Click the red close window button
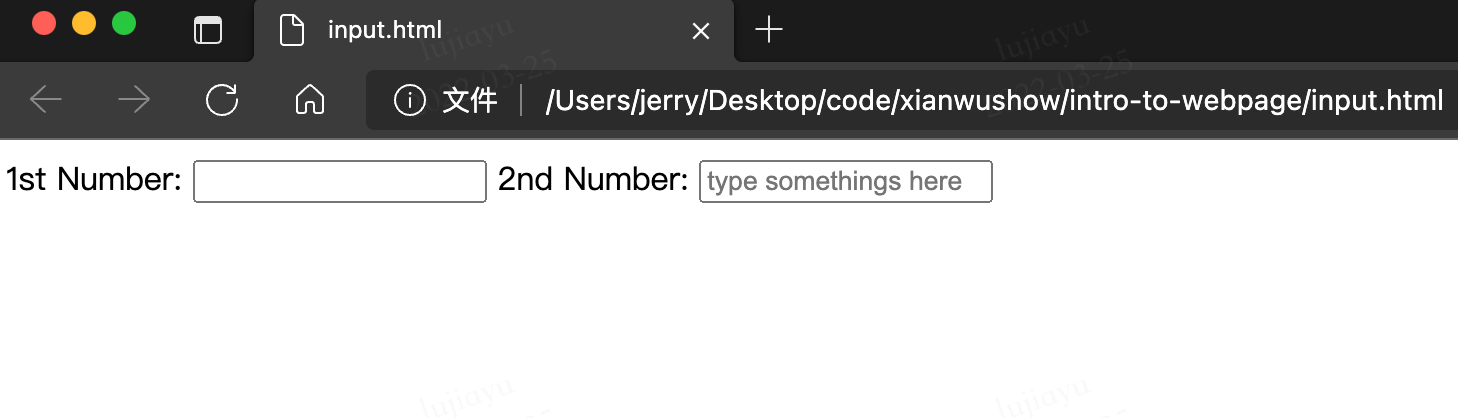This screenshot has width=1458, height=418. click(44, 23)
